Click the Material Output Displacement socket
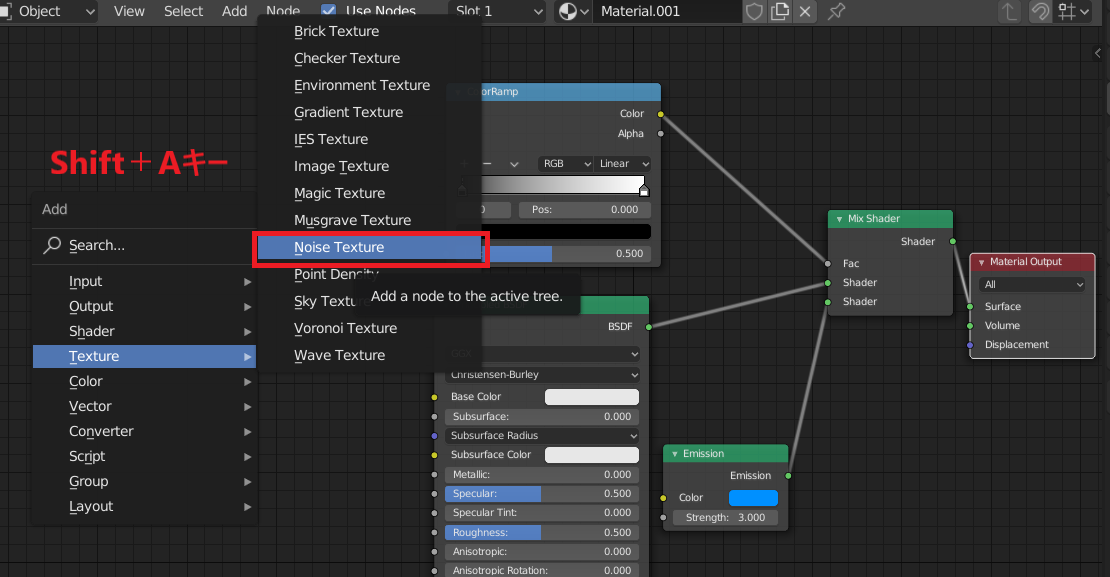This screenshot has height=577, width=1110. point(970,345)
